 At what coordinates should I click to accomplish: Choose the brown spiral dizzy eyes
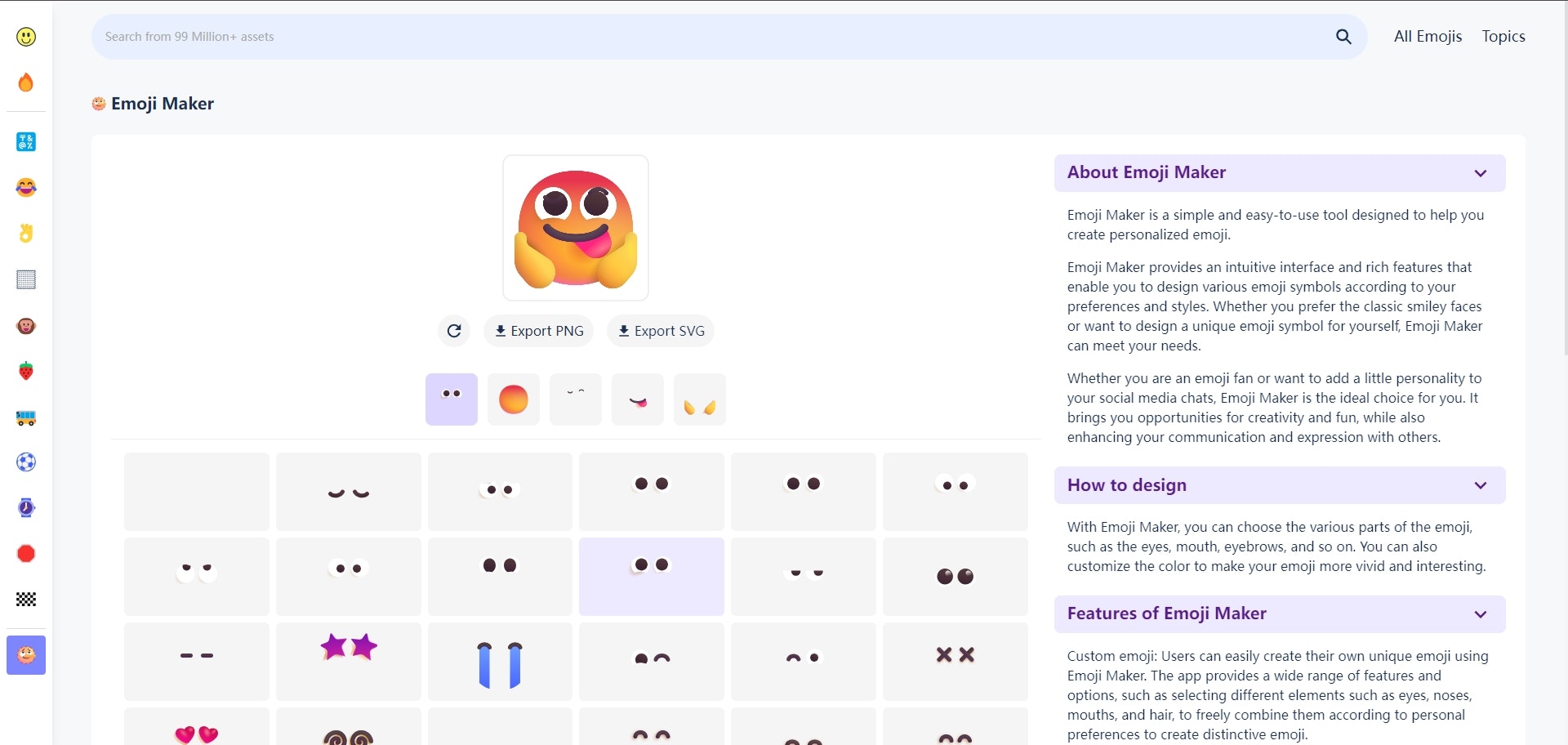tap(349, 727)
